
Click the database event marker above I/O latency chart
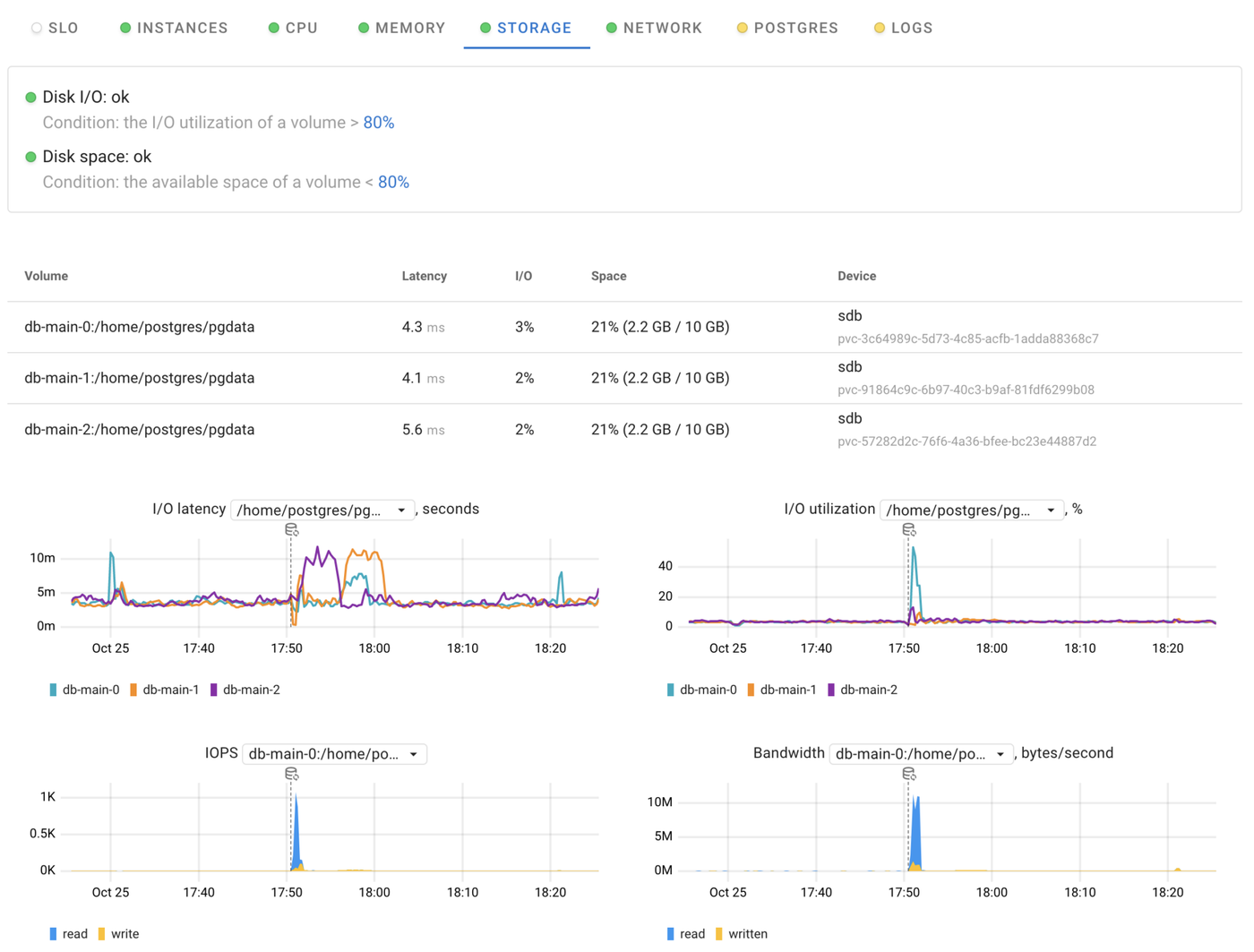(291, 528)
